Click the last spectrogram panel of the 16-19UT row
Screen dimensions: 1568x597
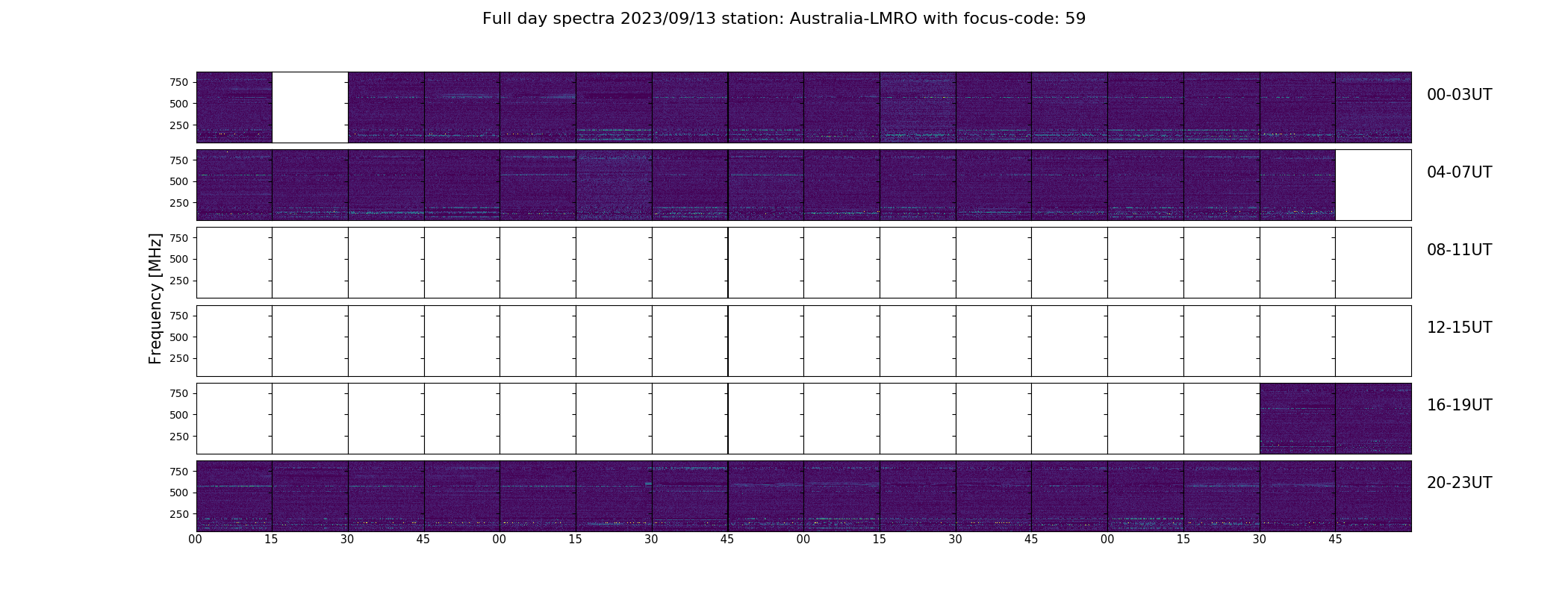tap(1373, 419)
